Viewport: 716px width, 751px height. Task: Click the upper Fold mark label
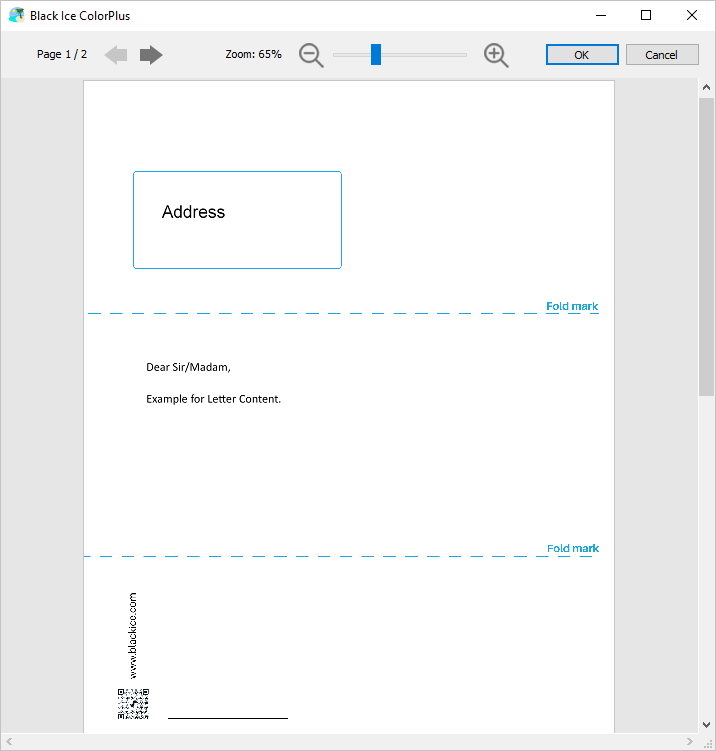pos(572,306)
